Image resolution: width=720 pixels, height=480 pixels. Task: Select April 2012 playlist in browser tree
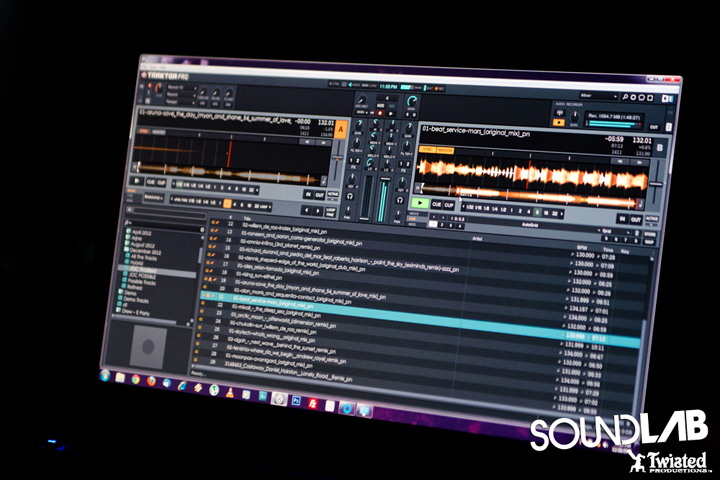click(141, 232)
